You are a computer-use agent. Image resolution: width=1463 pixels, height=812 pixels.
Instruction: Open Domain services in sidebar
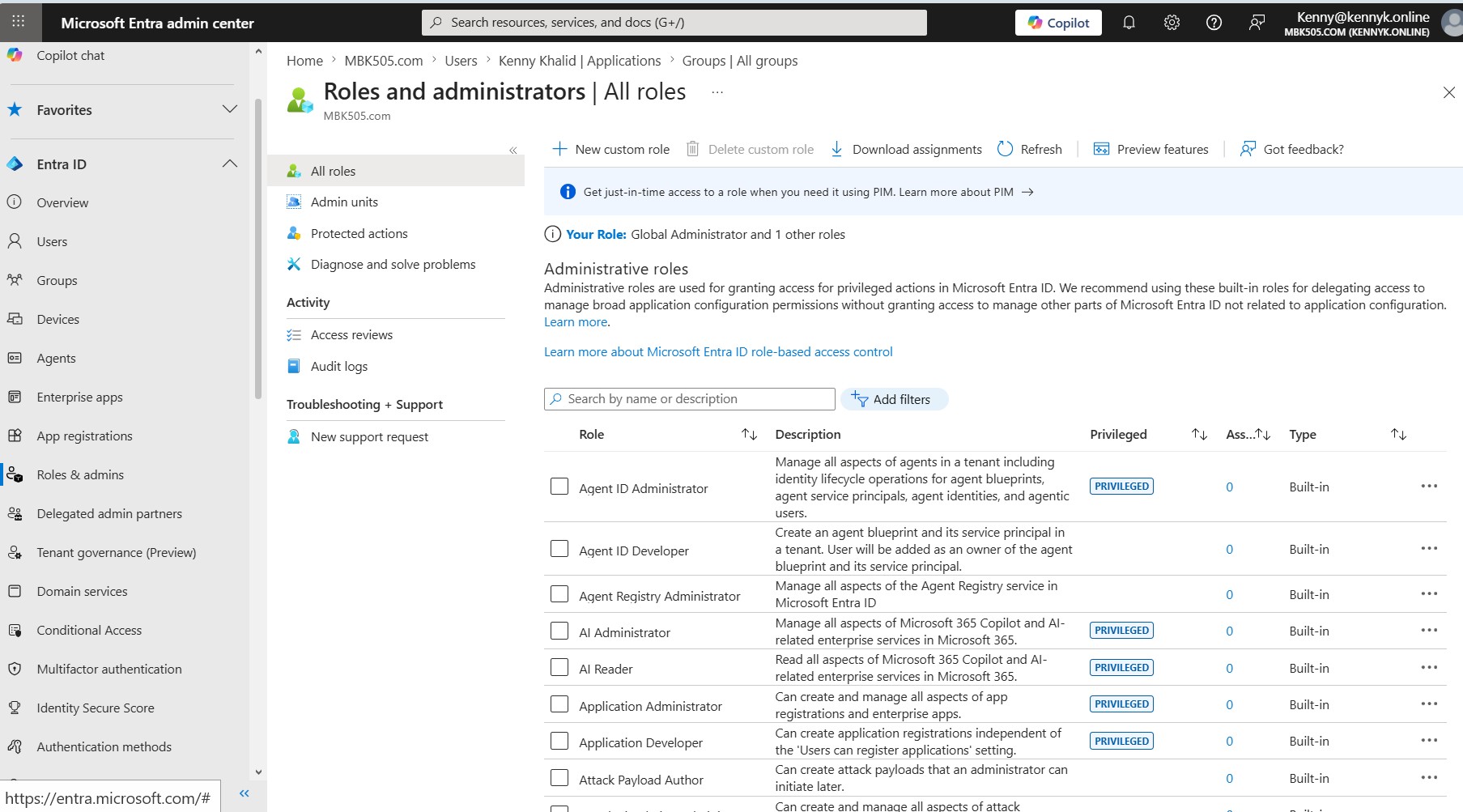click(x=82, y=591)
